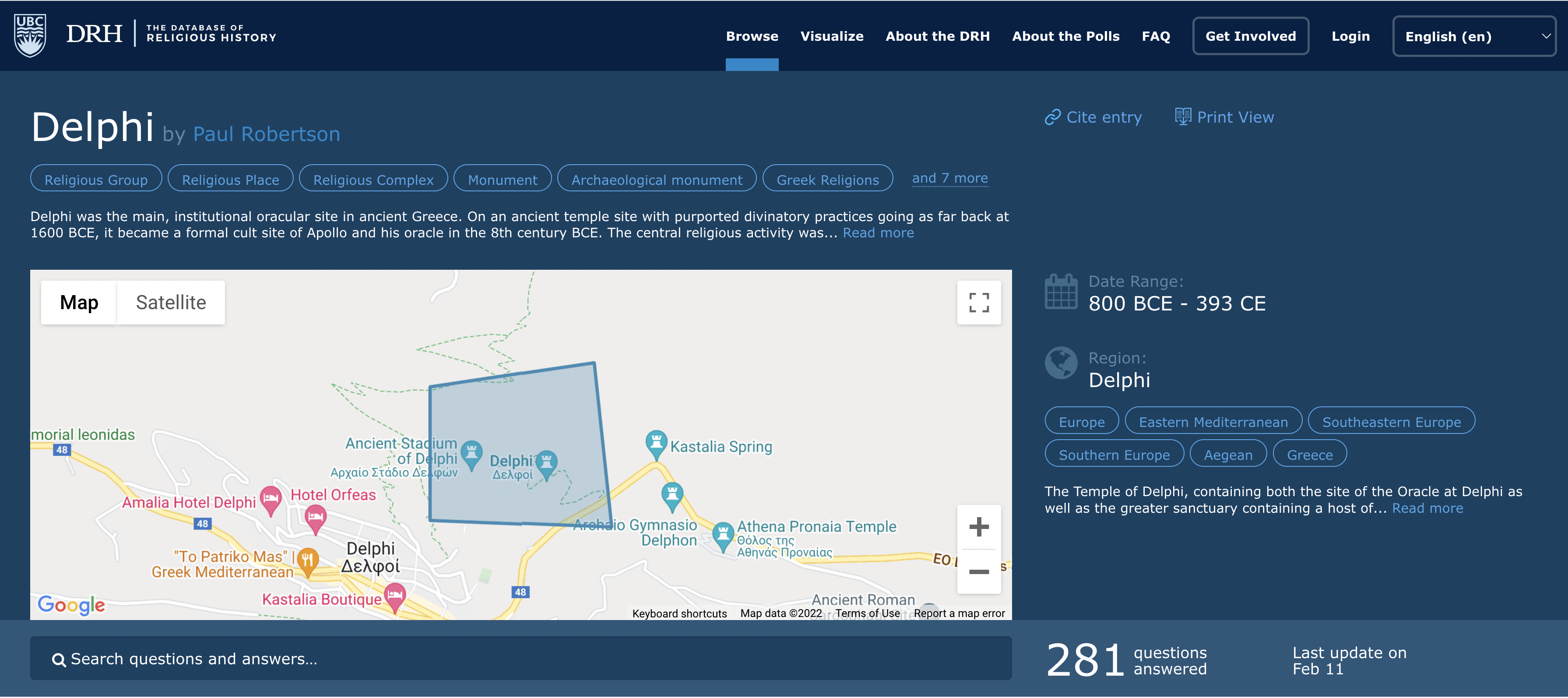This screenshot has width=1568, height=698.
Task: Click the Kastalia Spring map marker
Action: click(656, 443)
